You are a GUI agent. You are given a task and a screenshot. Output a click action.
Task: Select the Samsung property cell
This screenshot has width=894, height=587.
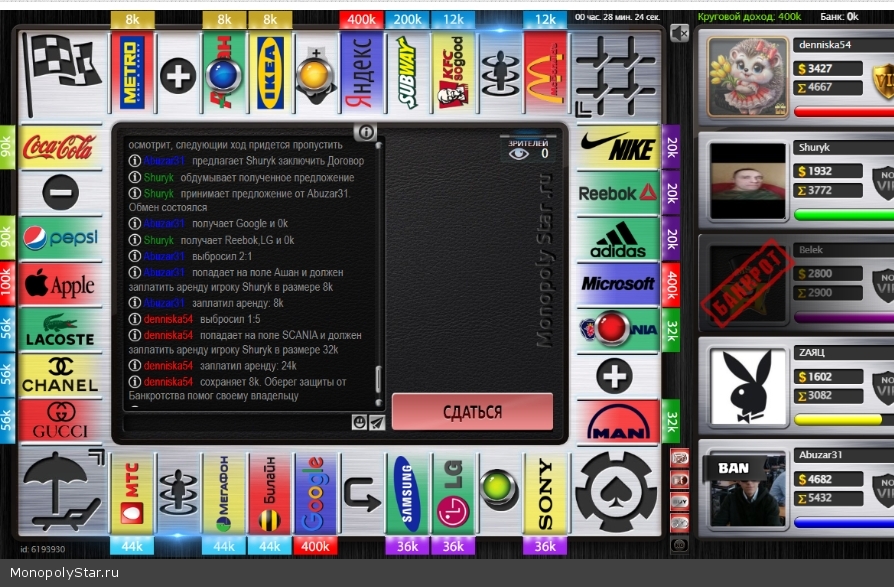pos(407,495)
